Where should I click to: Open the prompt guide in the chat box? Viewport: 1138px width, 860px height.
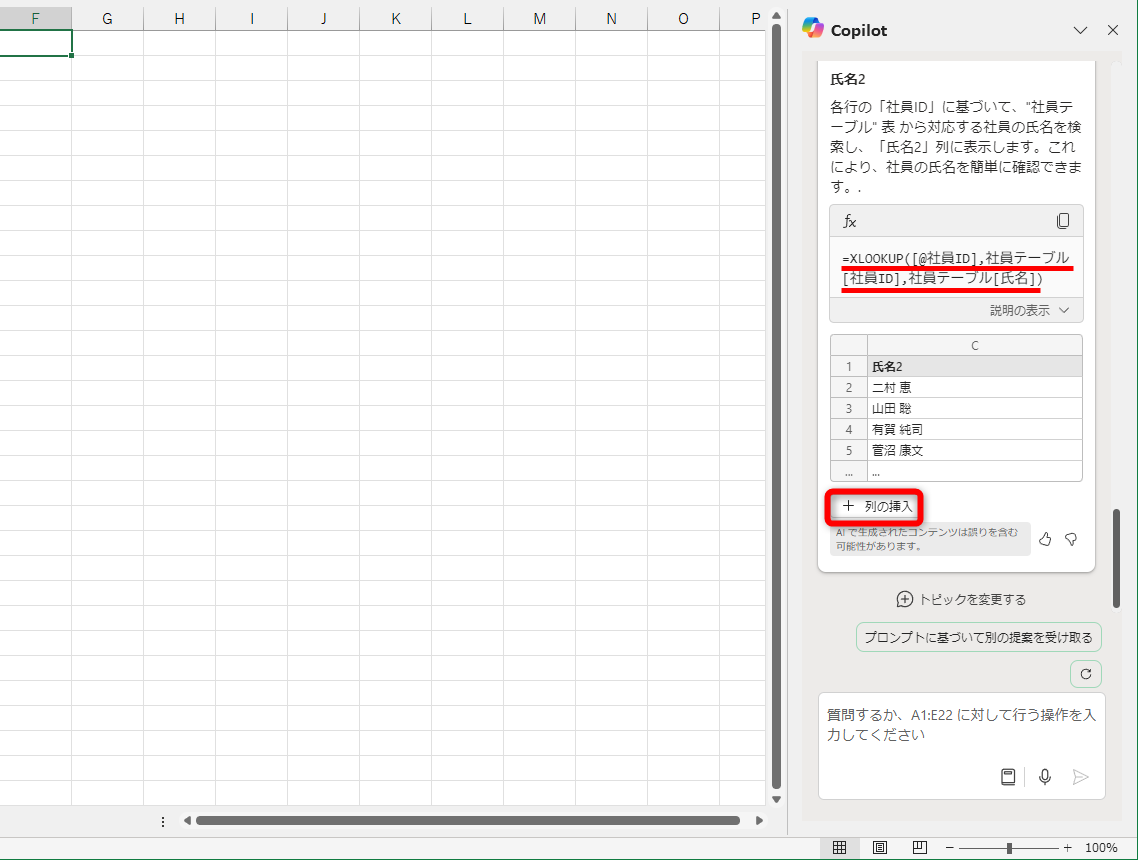1009,776
